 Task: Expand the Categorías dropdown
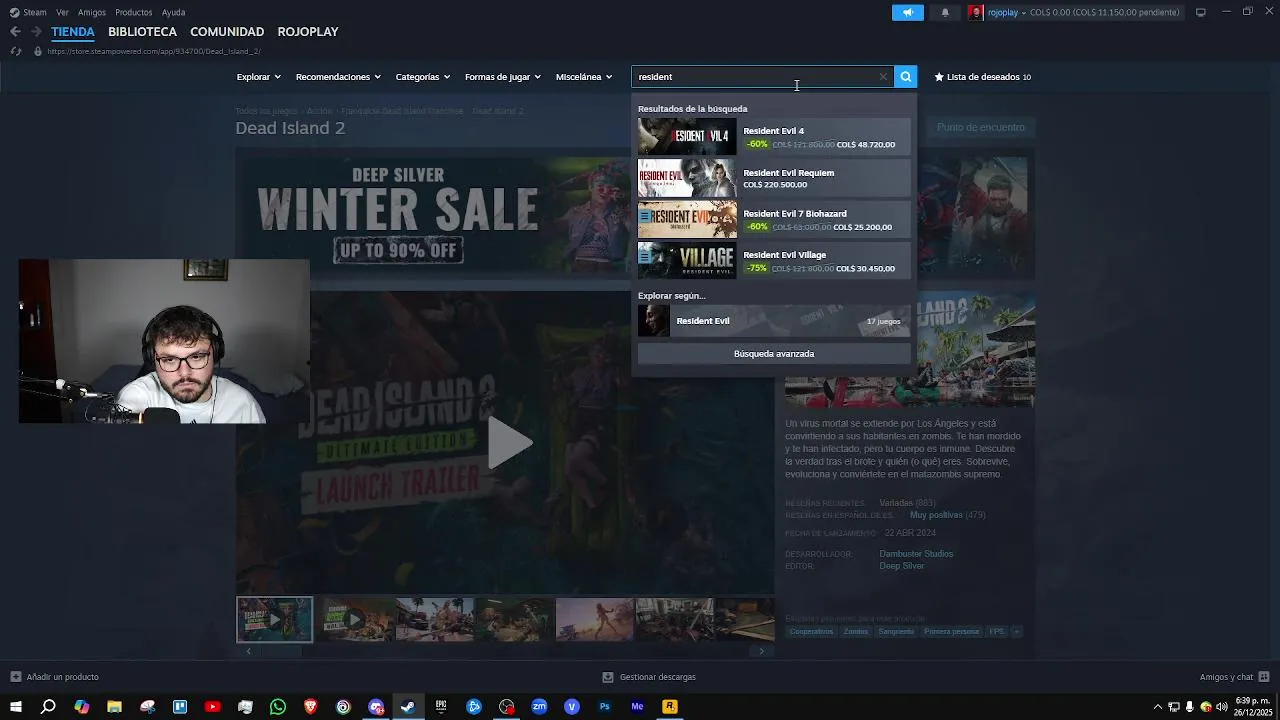click(422, 77)
